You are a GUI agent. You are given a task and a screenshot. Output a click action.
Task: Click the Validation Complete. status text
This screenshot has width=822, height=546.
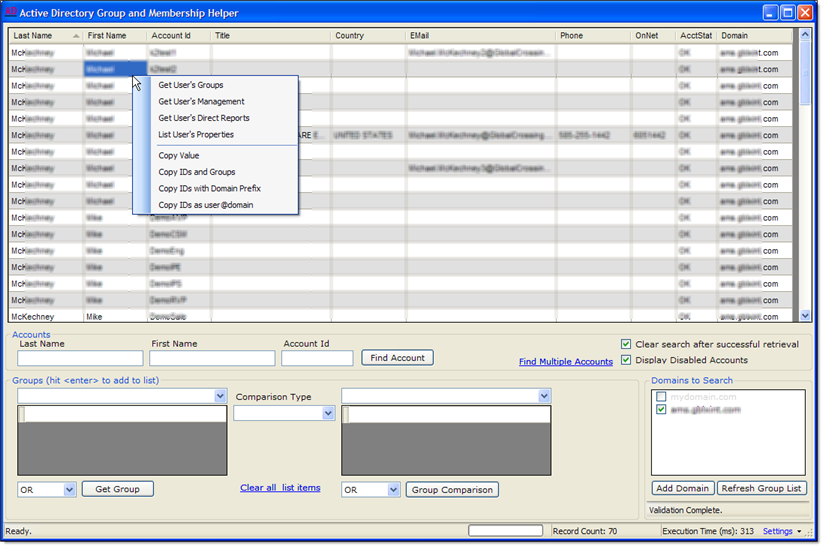click(x=686, y=510)
